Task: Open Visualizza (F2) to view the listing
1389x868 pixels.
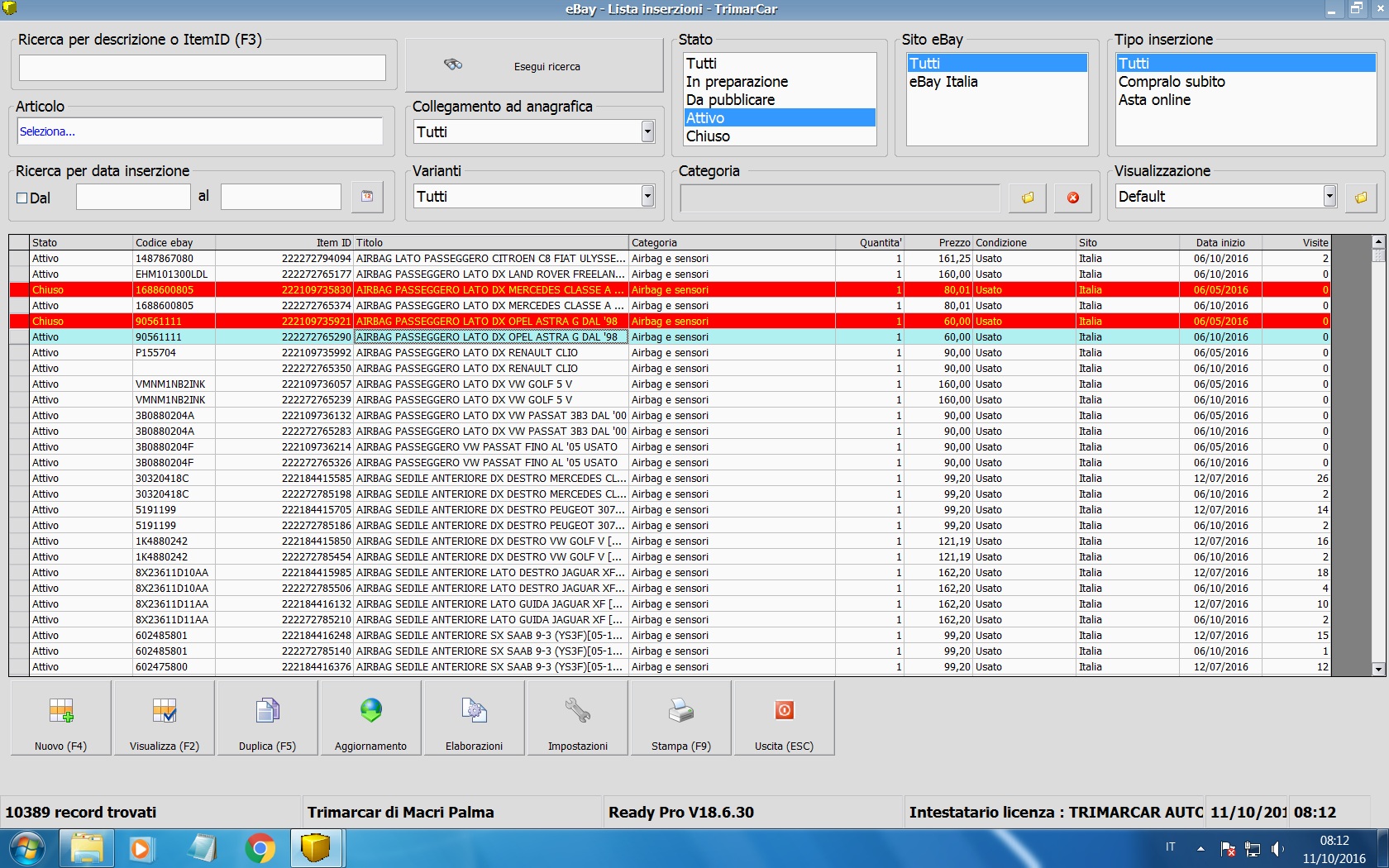Action: [165, 718]
